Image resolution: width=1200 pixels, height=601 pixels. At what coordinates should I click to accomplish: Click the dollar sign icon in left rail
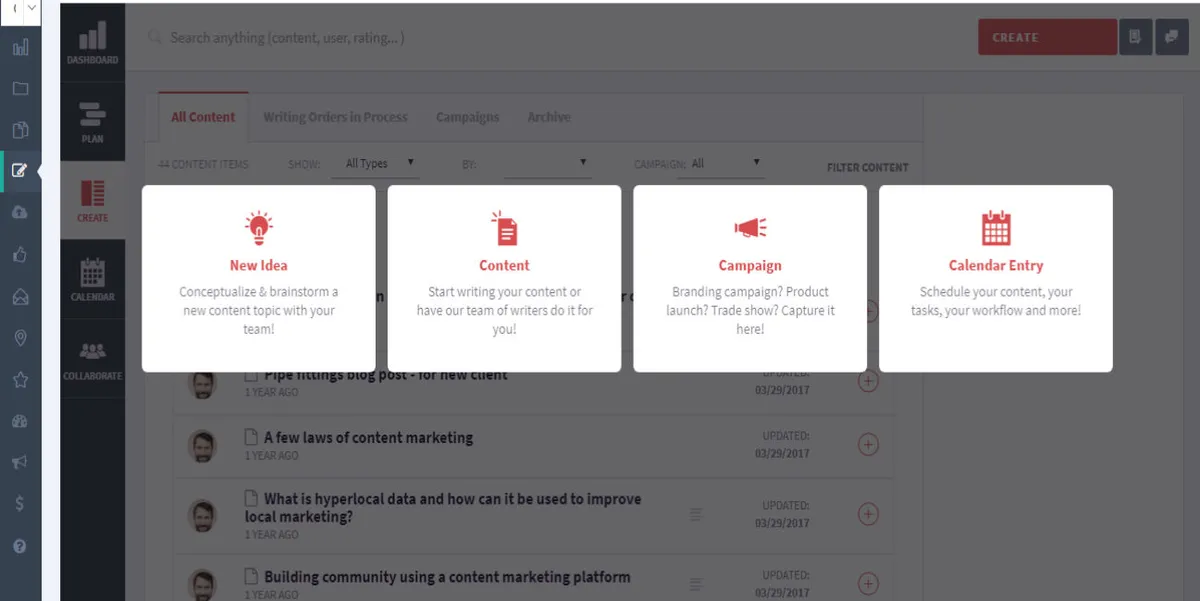(20, 504)
